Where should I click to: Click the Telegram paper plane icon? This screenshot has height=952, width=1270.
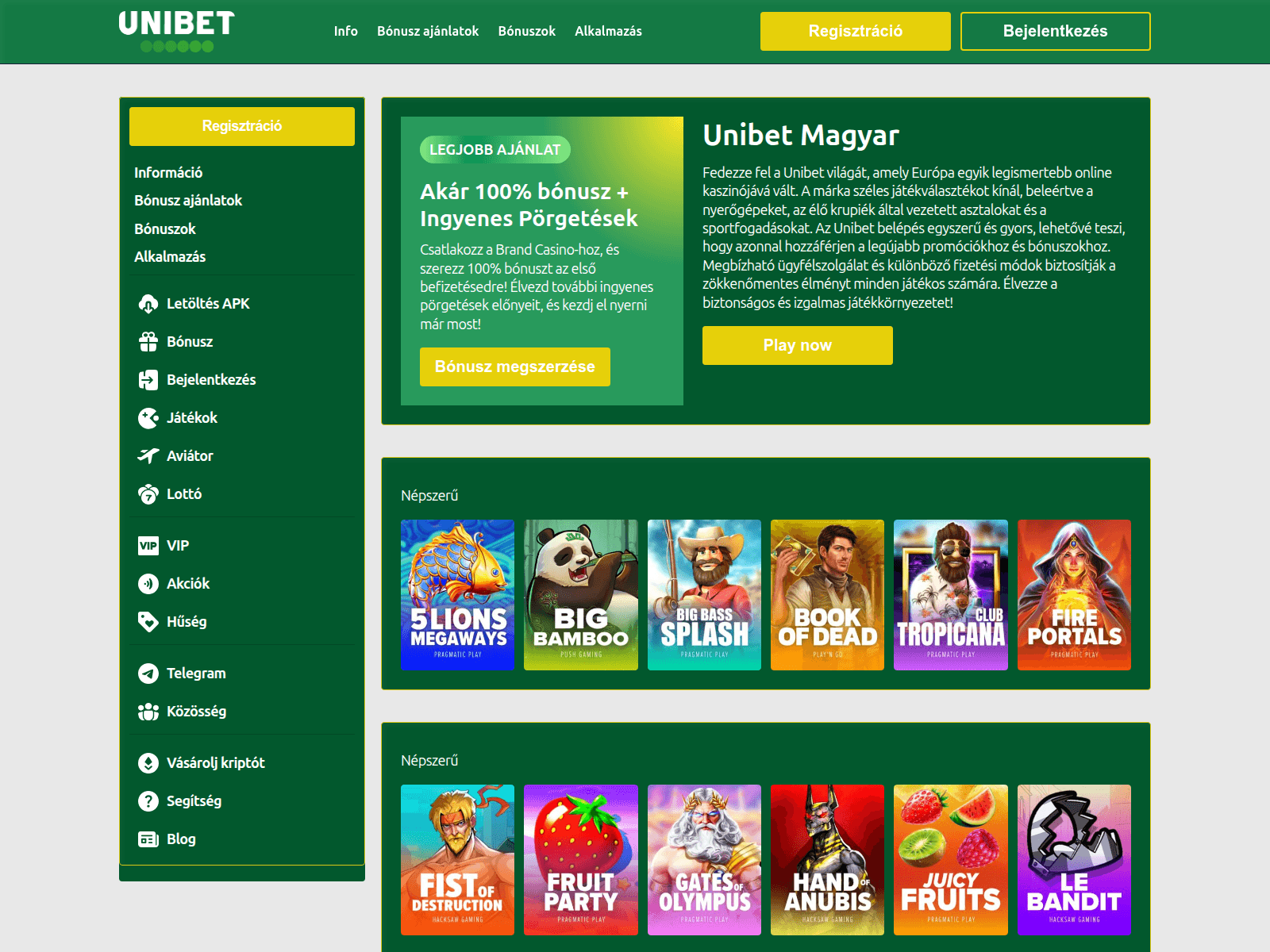[x=148, y=674]
